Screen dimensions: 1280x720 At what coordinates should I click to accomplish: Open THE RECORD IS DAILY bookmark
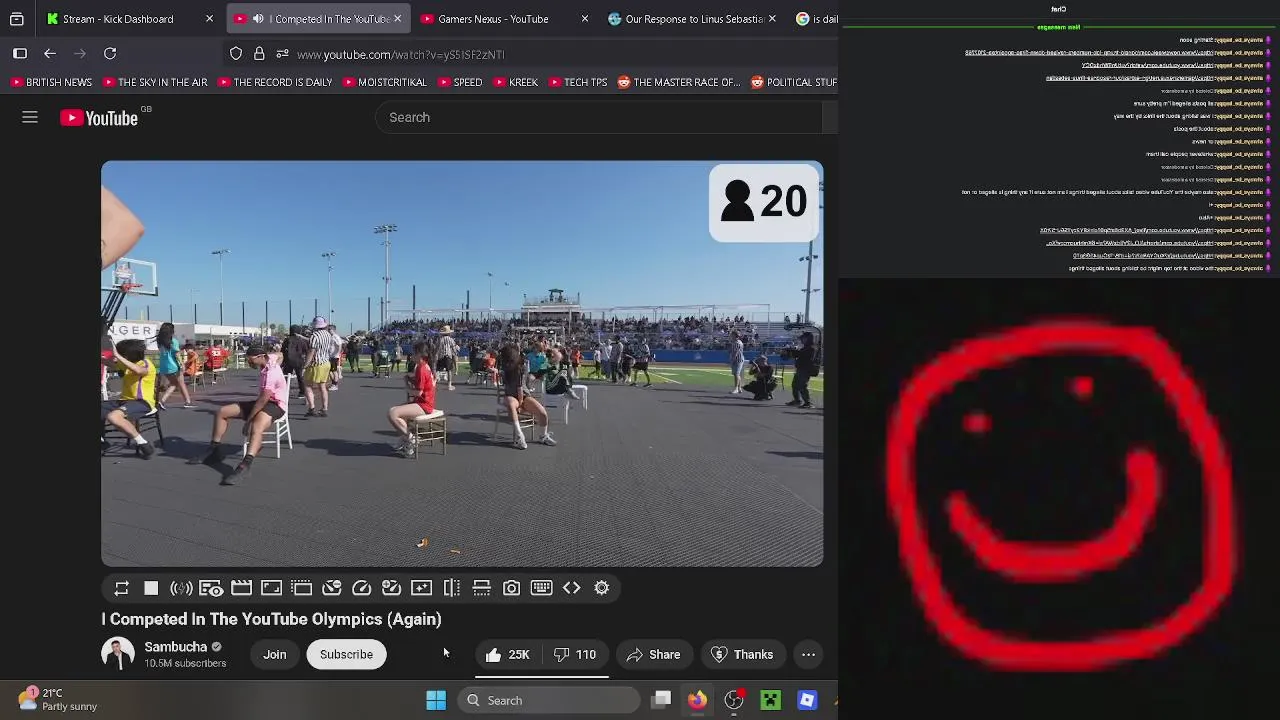pos(274,82)
